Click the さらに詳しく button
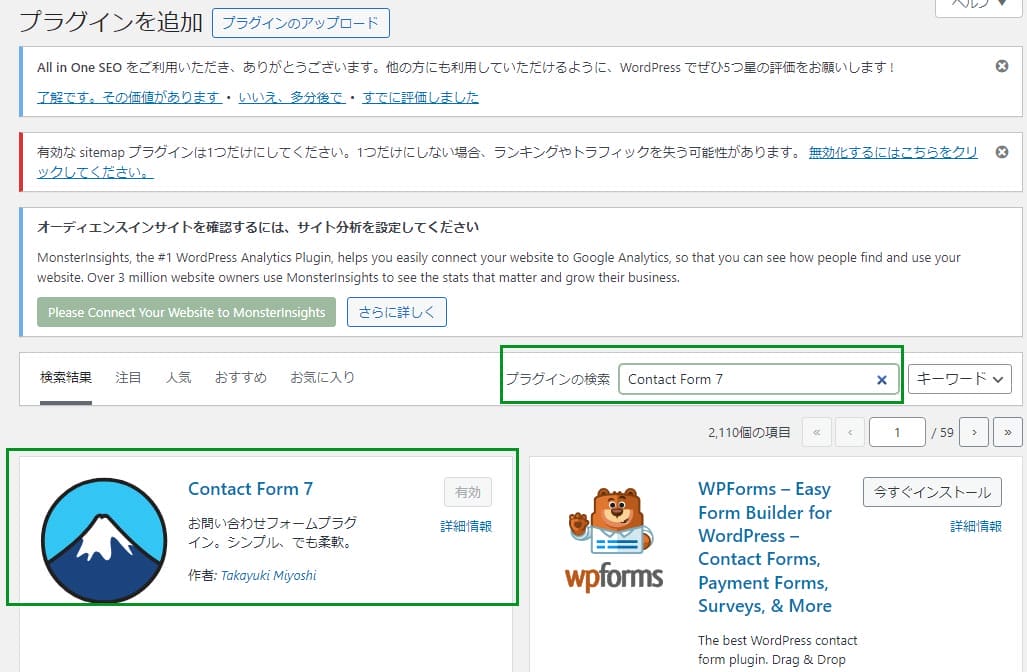The height and width of the screenshot is (672, 1027). click(x=396, y=312)
